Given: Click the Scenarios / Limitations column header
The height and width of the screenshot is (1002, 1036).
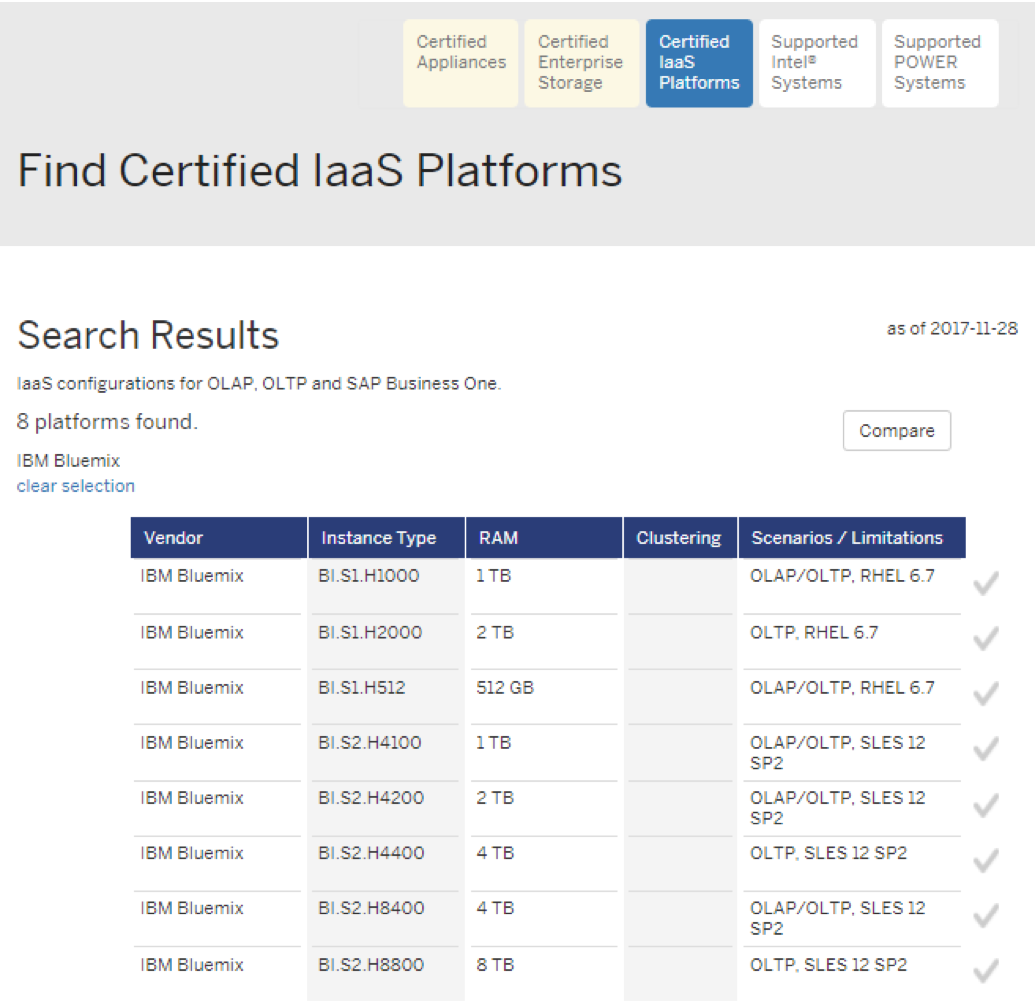Looking at the screenshot, I should pos(852,538).
